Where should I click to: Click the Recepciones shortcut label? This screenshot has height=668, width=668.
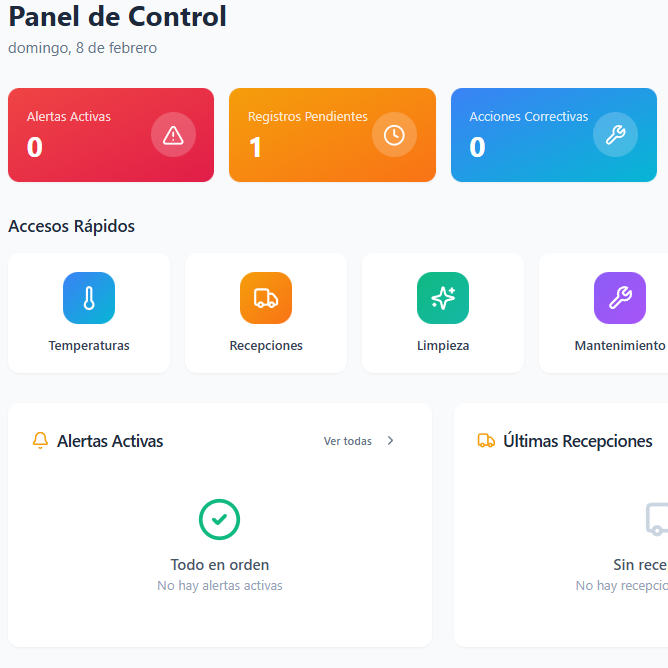(x=266, y=346)
